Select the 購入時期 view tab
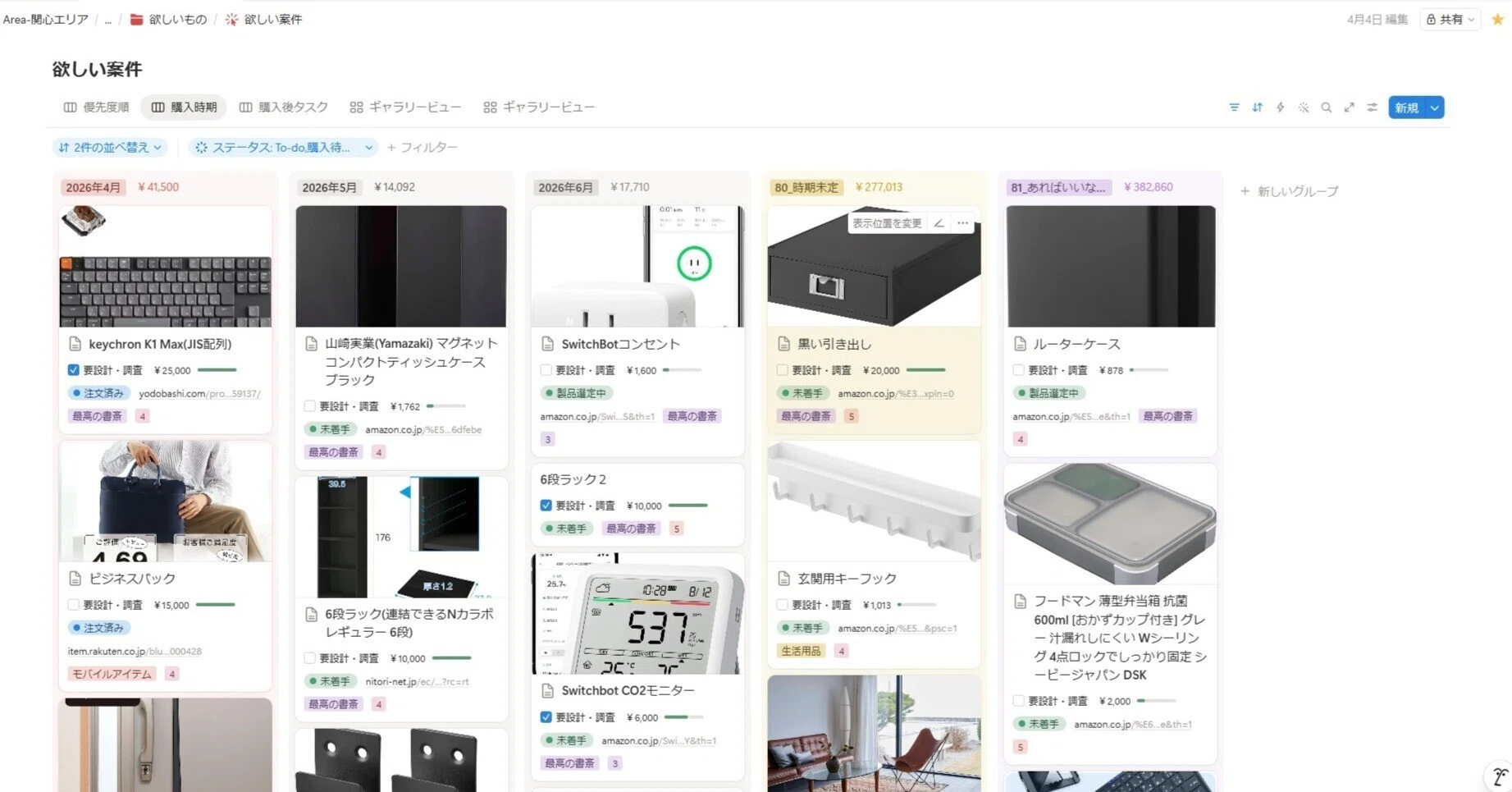 click(x=184, y=108)
